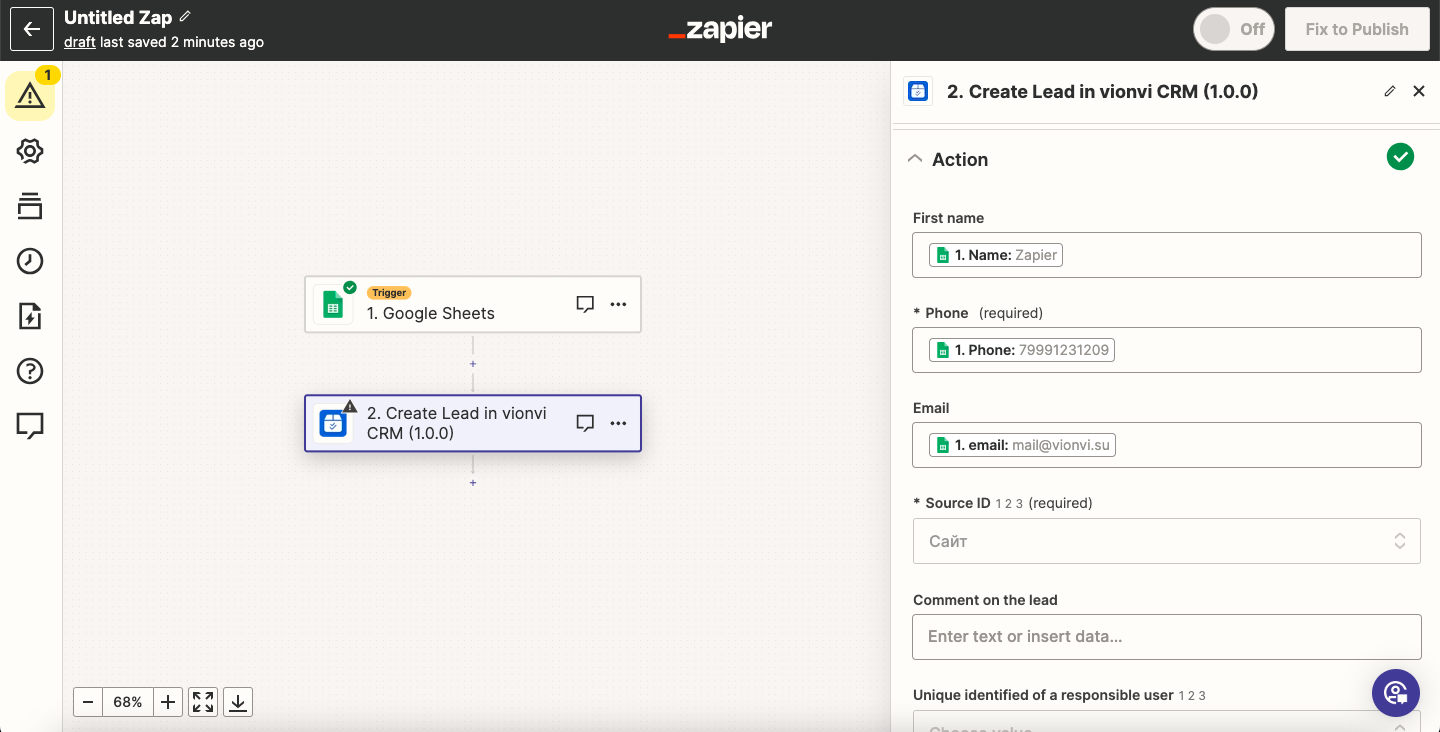
Task: Open the versions stack sidebar icon
Action: 30,206
